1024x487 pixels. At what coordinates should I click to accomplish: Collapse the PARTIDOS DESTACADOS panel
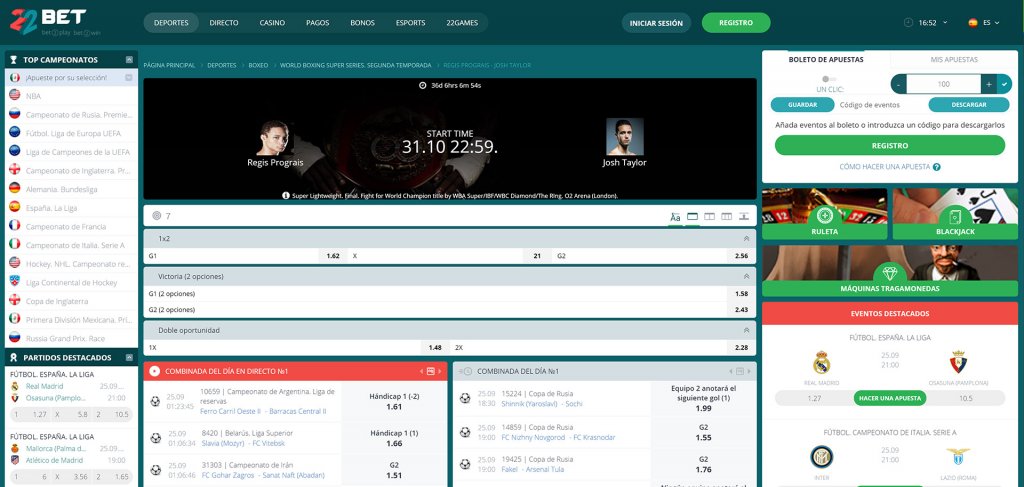coord(129,358)
